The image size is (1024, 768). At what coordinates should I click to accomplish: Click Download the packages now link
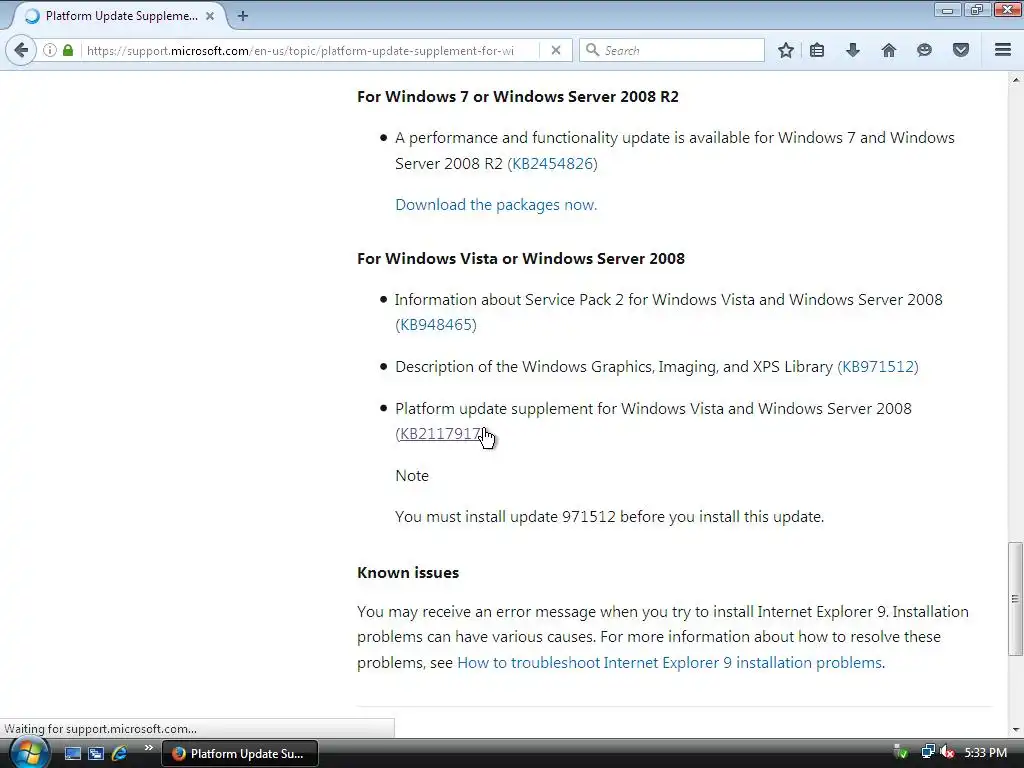coord(496,205)
